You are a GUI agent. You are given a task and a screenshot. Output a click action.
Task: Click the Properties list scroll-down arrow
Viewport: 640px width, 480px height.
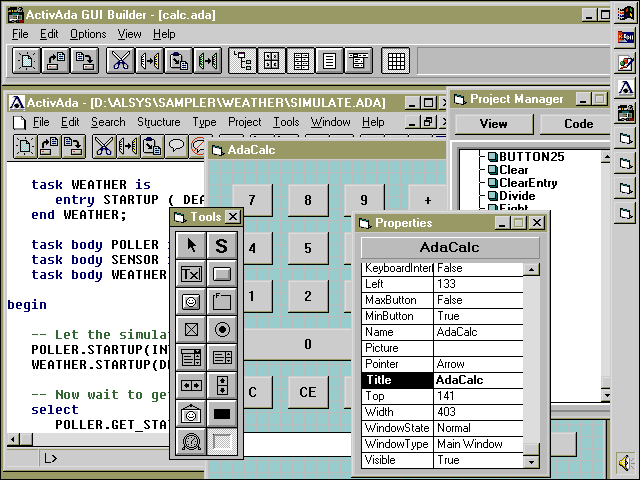coord(531,461)
